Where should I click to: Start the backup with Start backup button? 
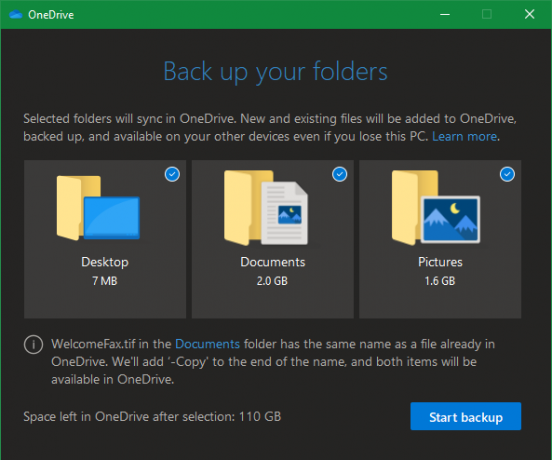[x=465, y=416]
